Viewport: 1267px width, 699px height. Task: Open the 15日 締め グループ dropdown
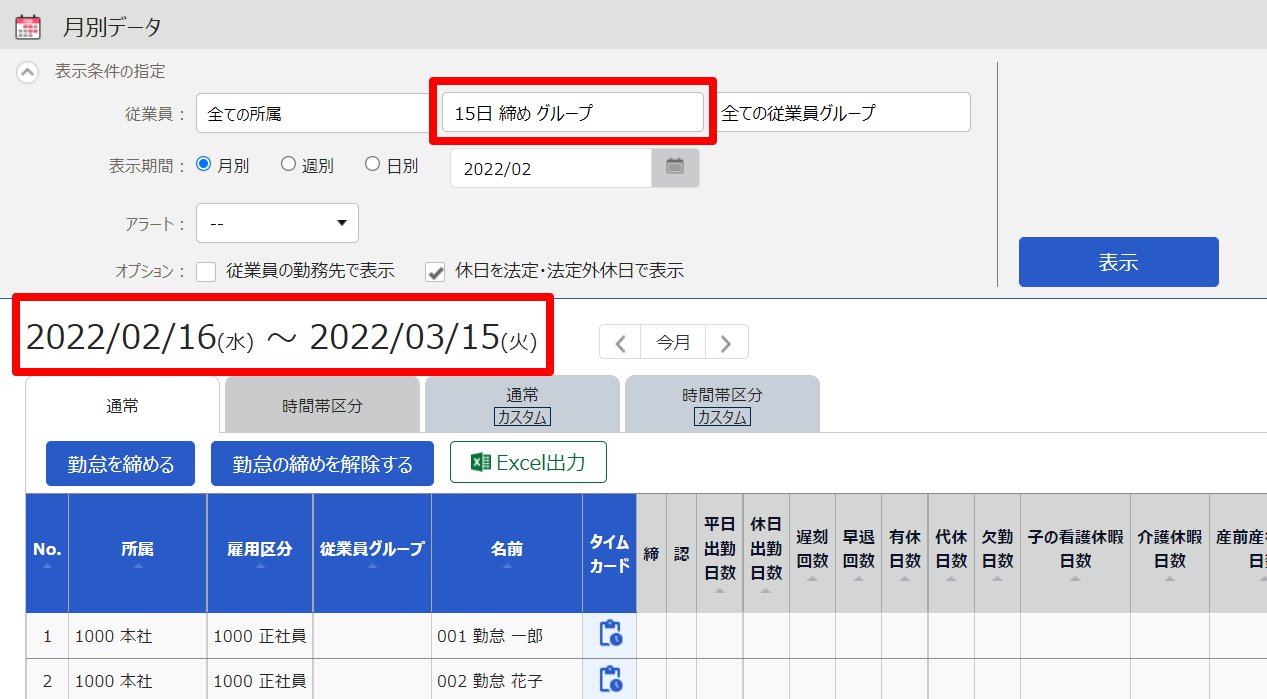[573, 113]
